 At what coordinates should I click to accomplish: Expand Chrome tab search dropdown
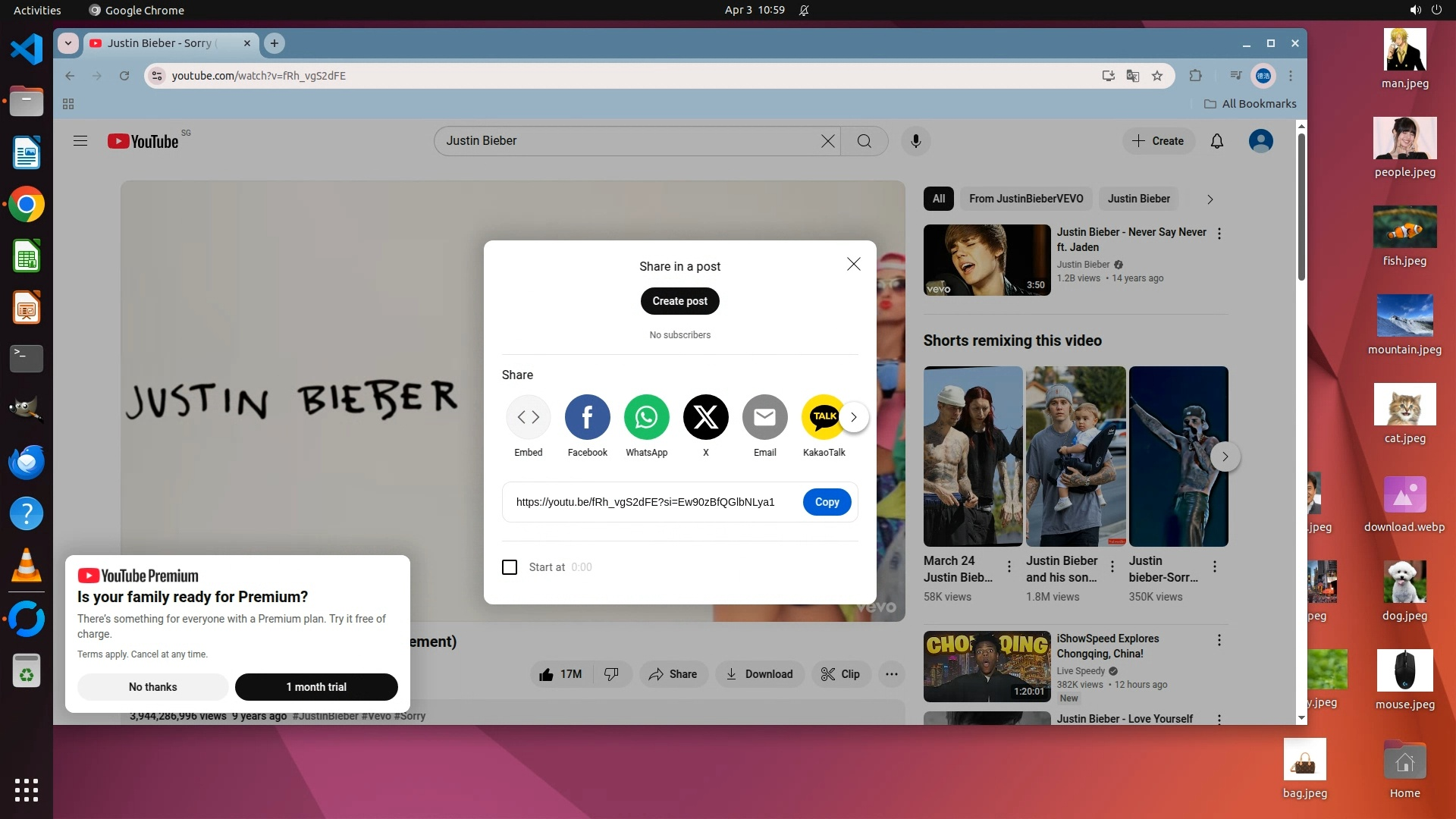coord(68,43)
